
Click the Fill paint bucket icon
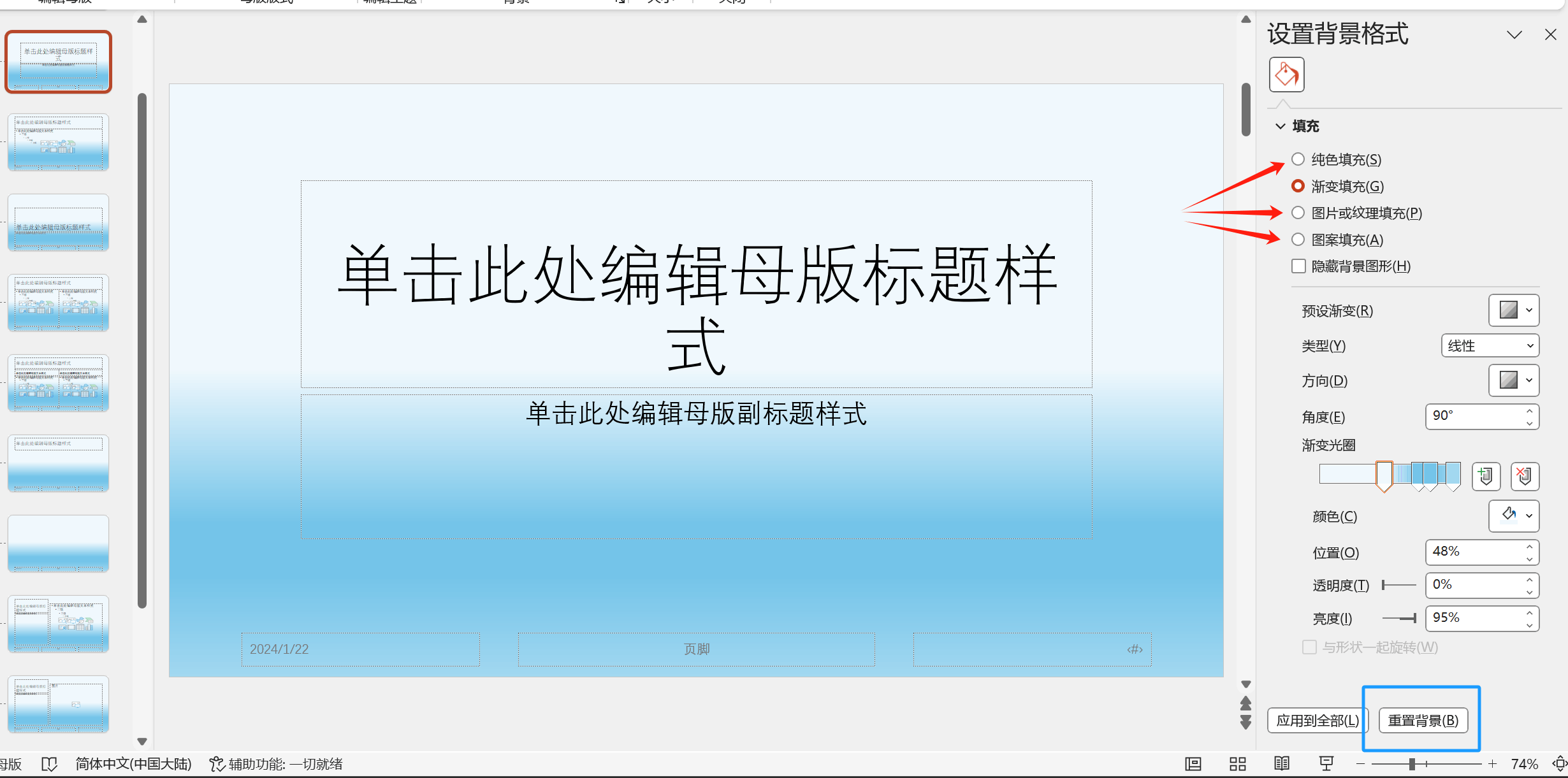[1286, 75]
